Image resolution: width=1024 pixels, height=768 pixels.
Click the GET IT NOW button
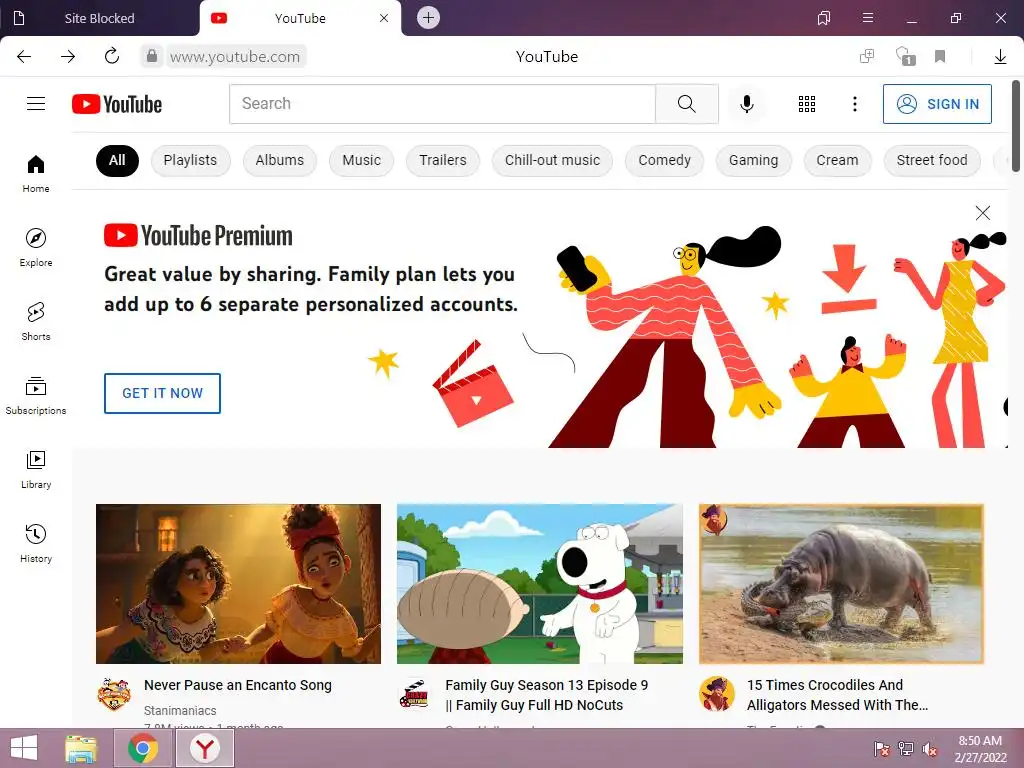[x=163, y=393]
